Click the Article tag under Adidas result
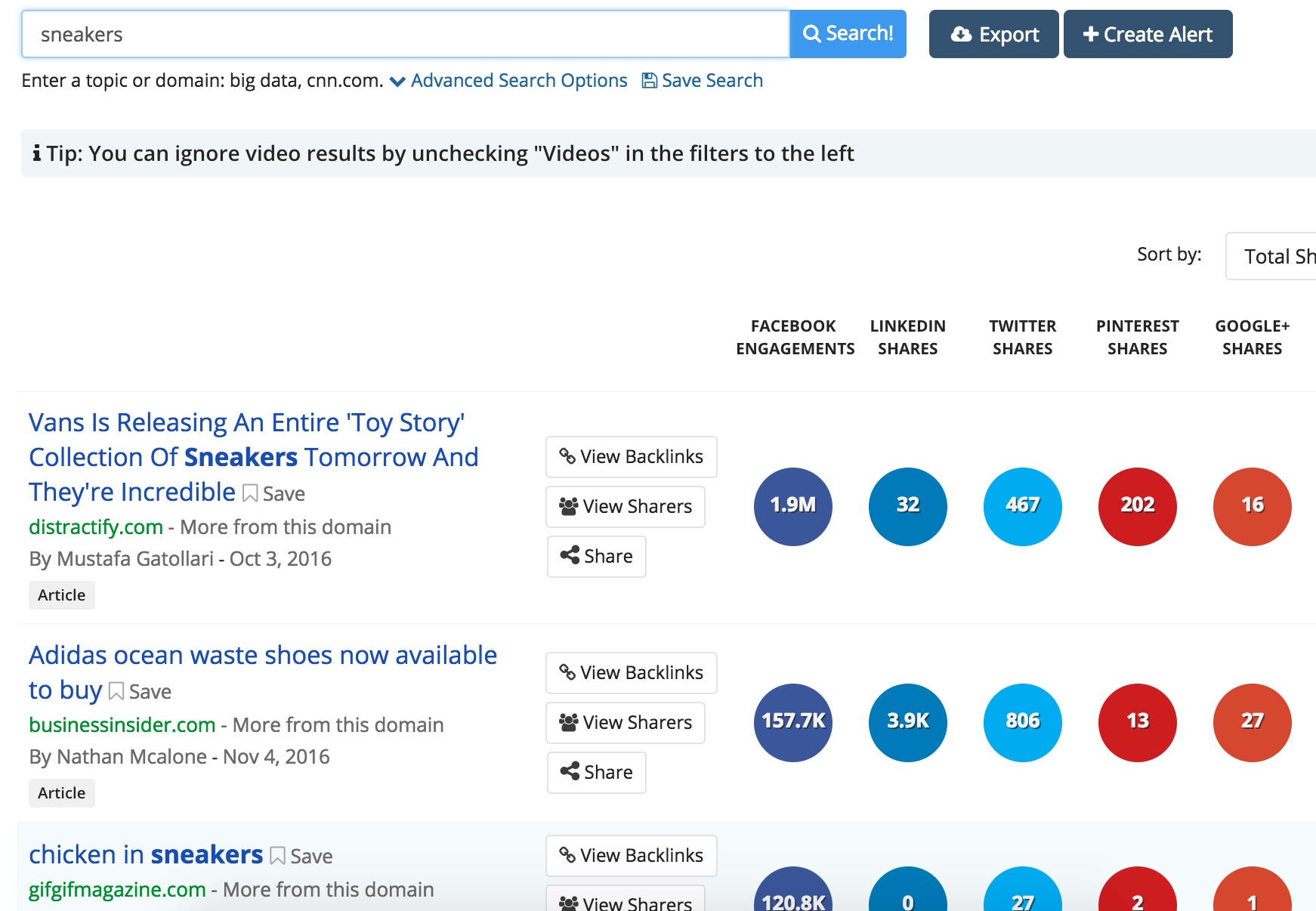Viewport: 1316px width, 911px height. pos(62,793)
